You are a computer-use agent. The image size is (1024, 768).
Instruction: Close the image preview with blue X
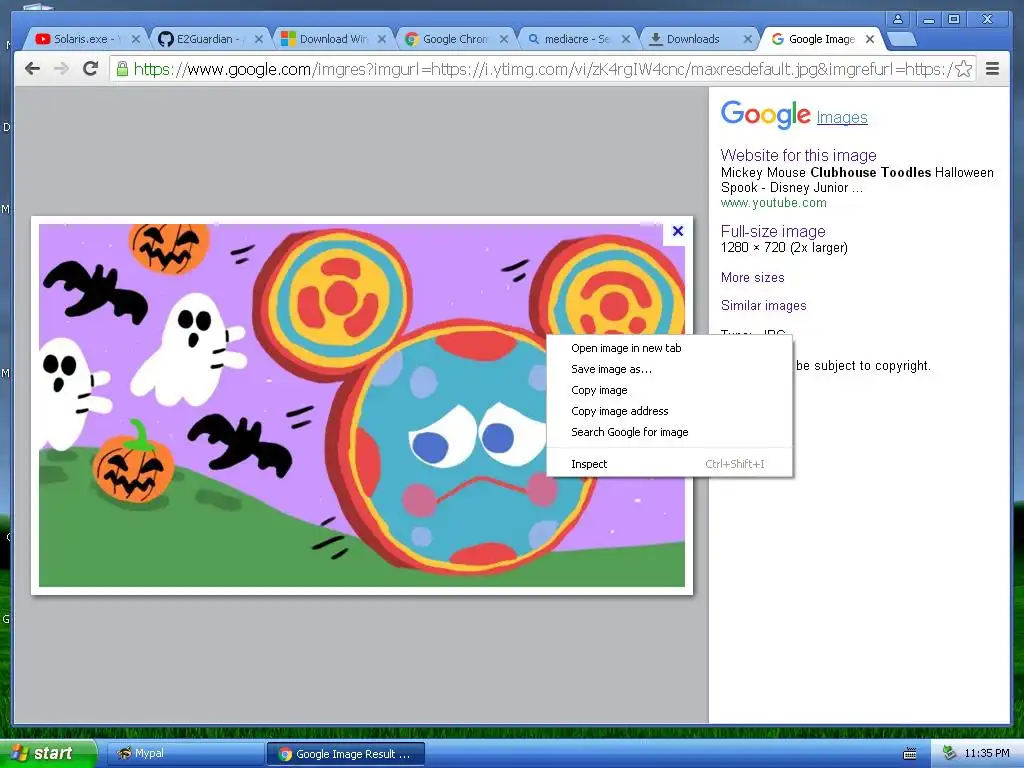click(678, 231)
